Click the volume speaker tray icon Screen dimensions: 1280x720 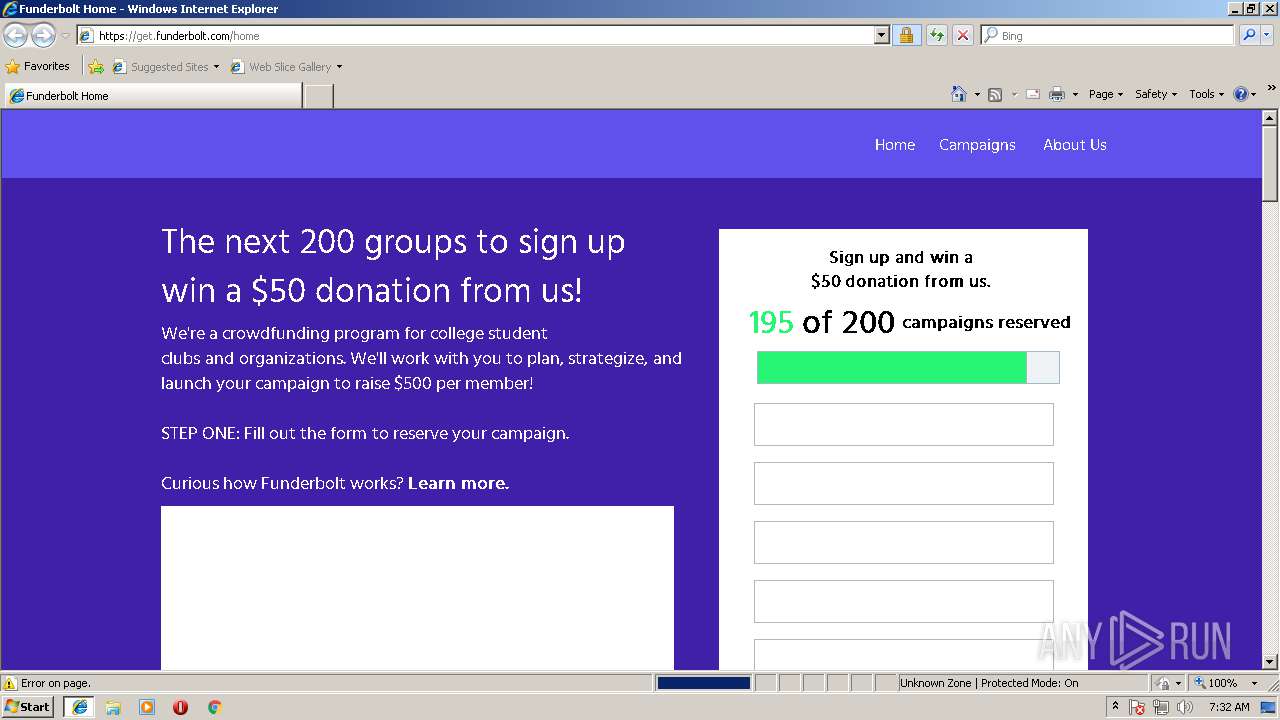[x=1185, y=707]
